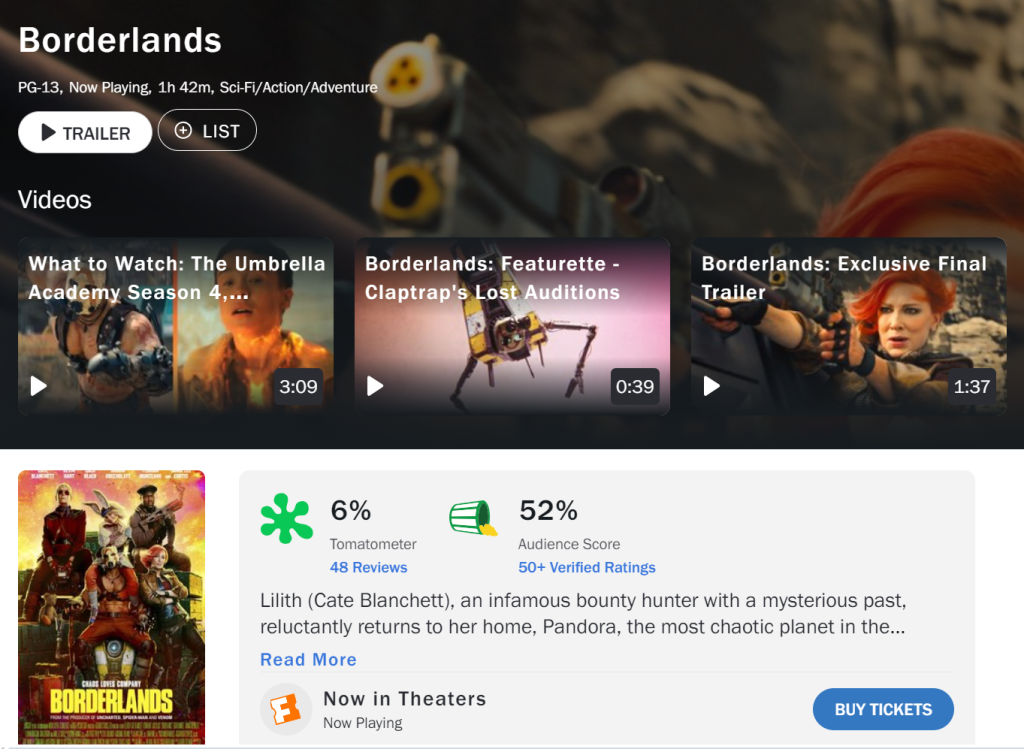Image resolution: width=1024 pixels, height=749 pixels.
Task: Click the 6% Tomatometer score
Action: (x=351, y=511)
